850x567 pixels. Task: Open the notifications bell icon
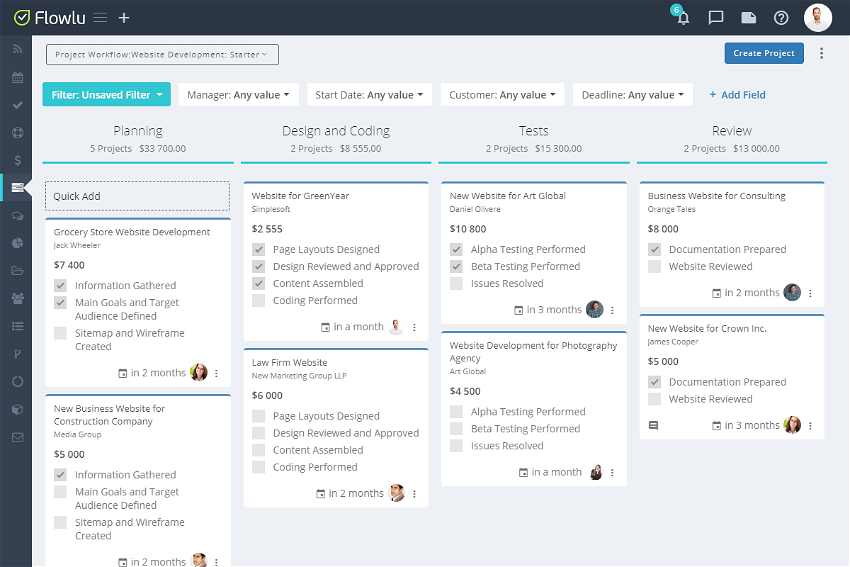(x=683, y=18)
